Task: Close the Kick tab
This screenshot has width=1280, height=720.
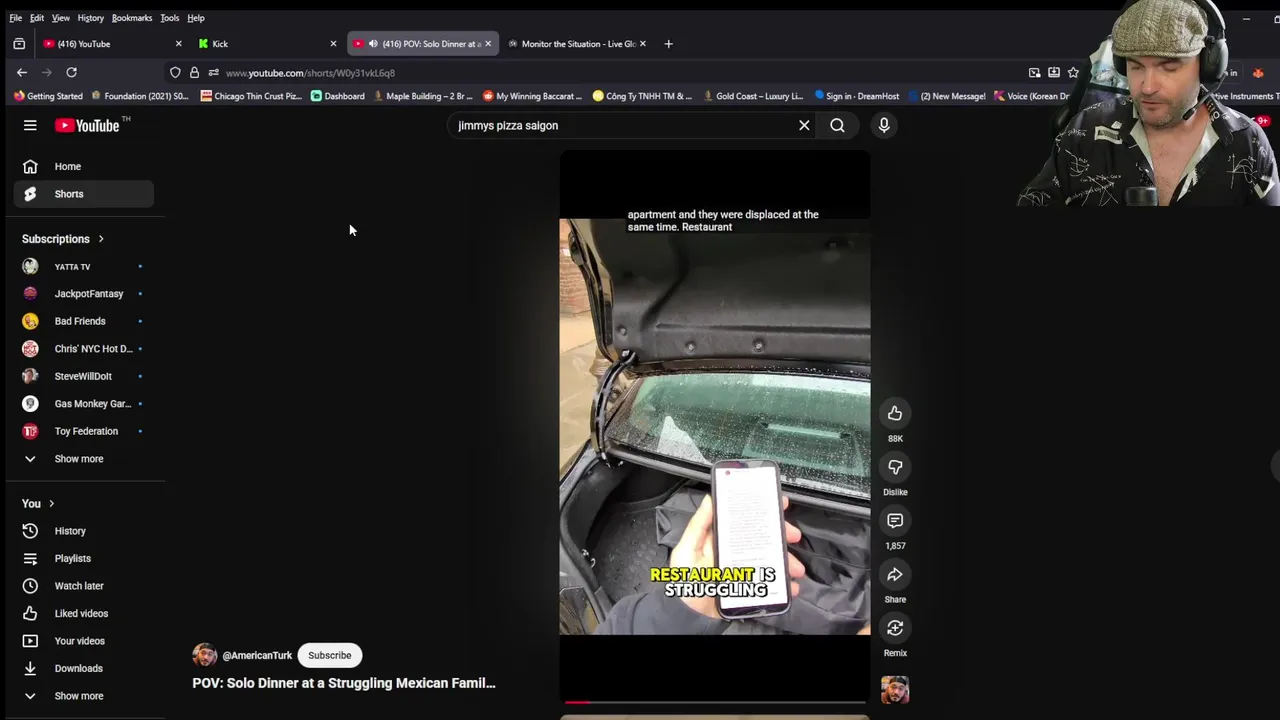Action: 333,44
